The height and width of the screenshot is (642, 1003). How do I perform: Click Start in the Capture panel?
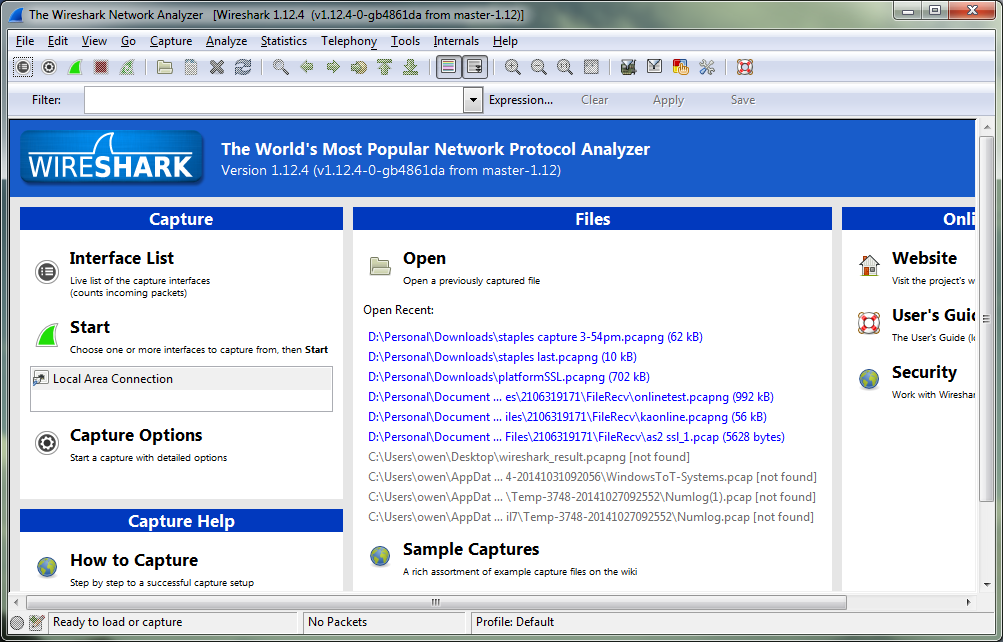tap(90, 327)
